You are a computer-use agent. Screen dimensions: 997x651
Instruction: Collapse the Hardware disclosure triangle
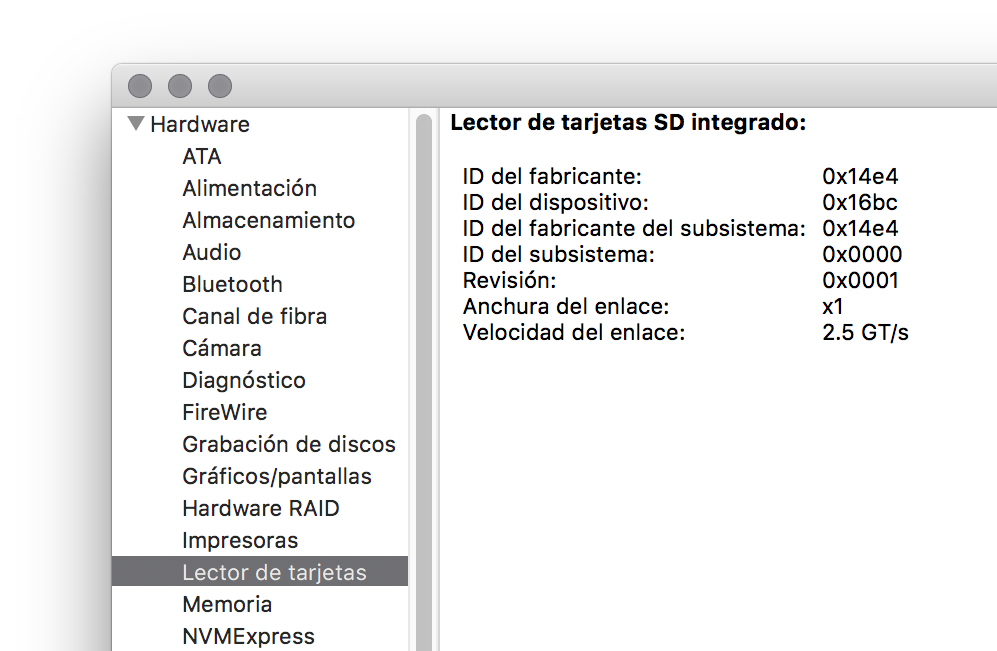[x=136, y=125]
